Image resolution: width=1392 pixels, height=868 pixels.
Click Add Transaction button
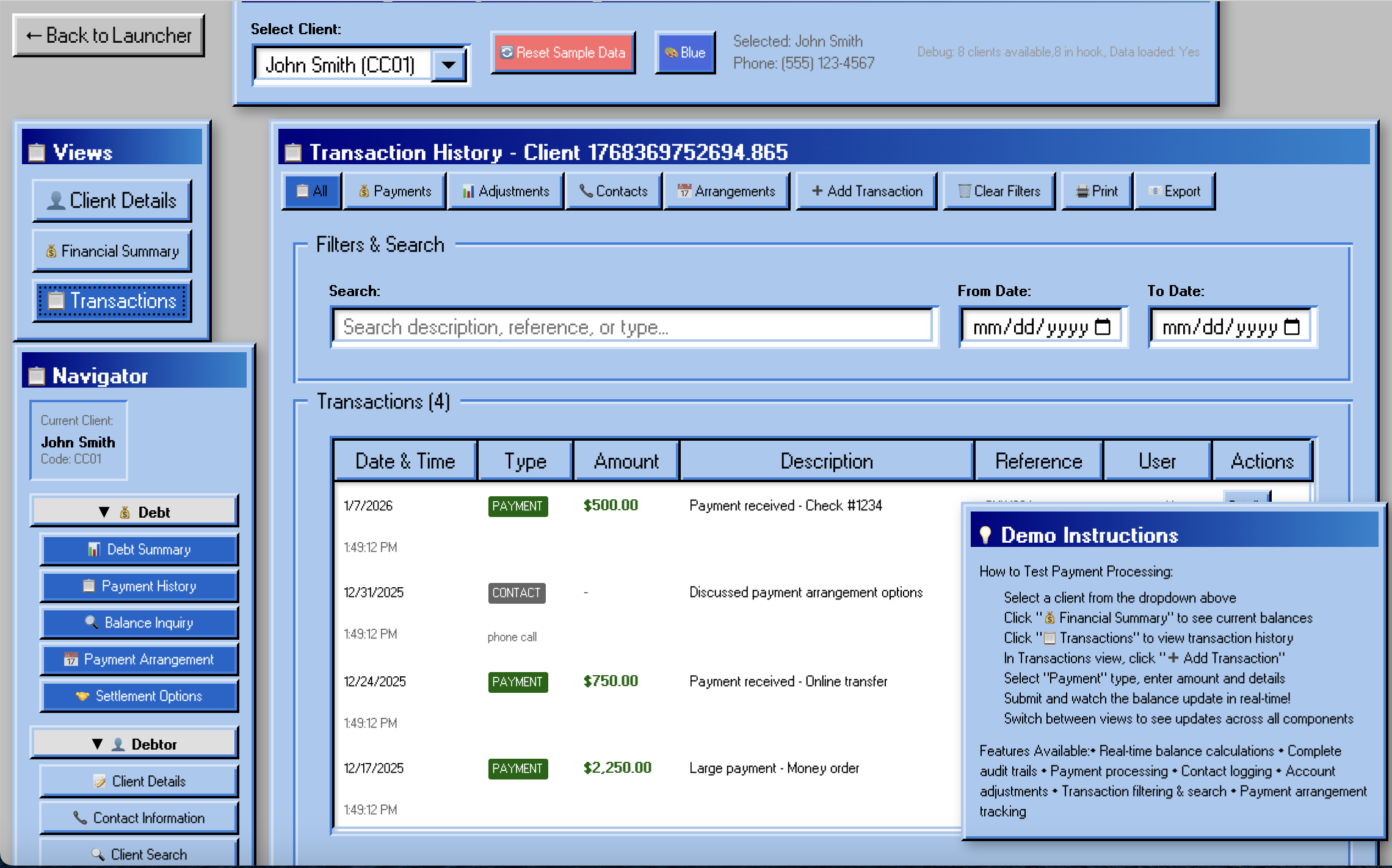(x=866, y=192)
